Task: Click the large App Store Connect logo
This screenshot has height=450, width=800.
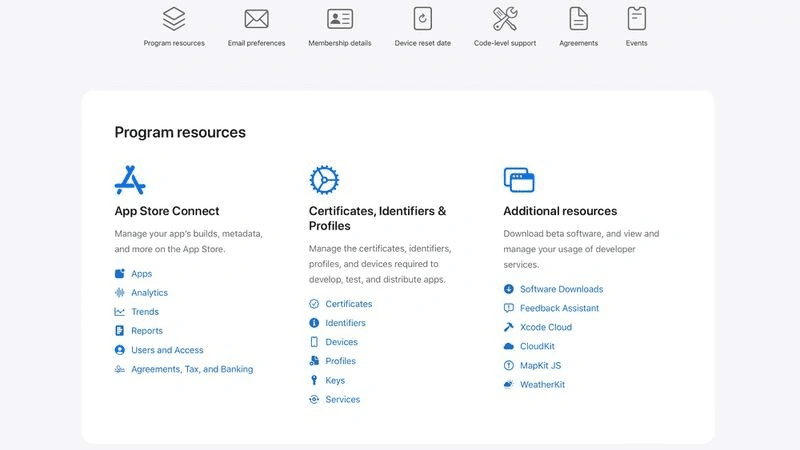Action: click(x=130, y=180)
